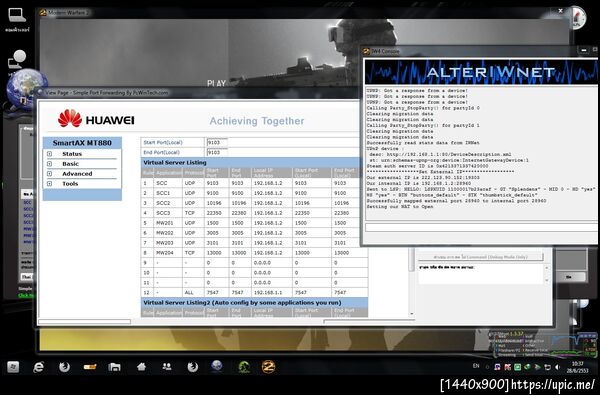Expand the Status tree node plus box
The width and height of the screenshot is (600, 395).
[49, 154]
